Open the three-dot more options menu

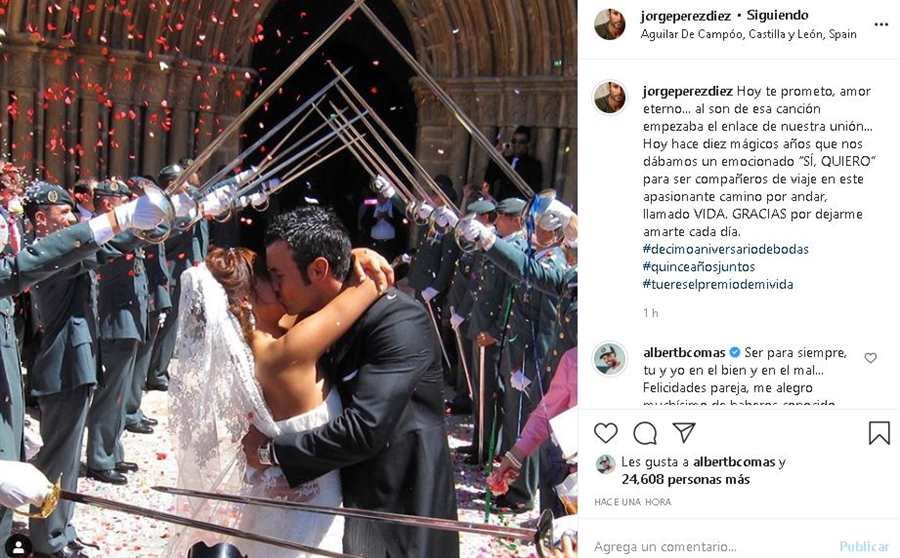[881, 25]
